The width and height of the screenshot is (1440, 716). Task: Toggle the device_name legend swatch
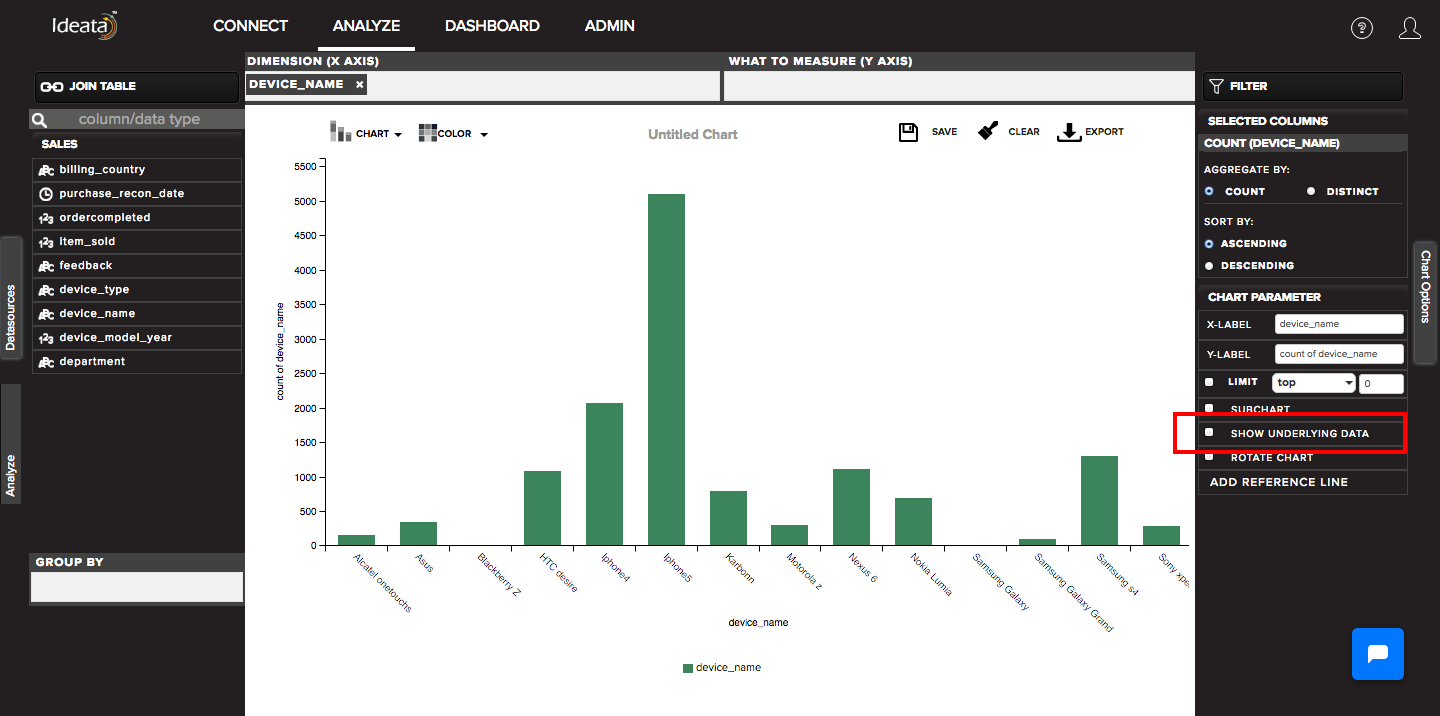tap(688, 668)
